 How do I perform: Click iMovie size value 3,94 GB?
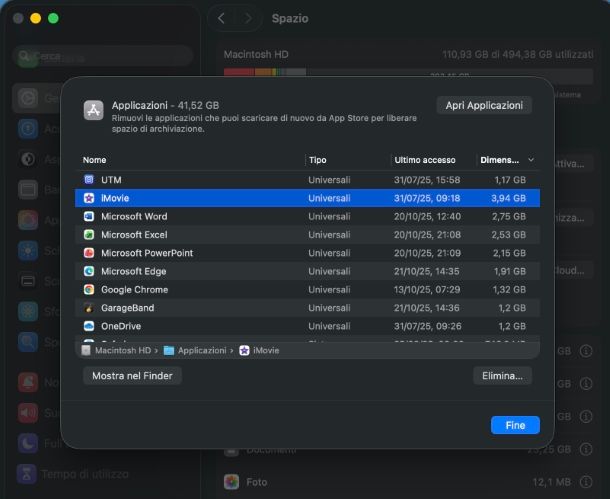click(x=508, y=198)
